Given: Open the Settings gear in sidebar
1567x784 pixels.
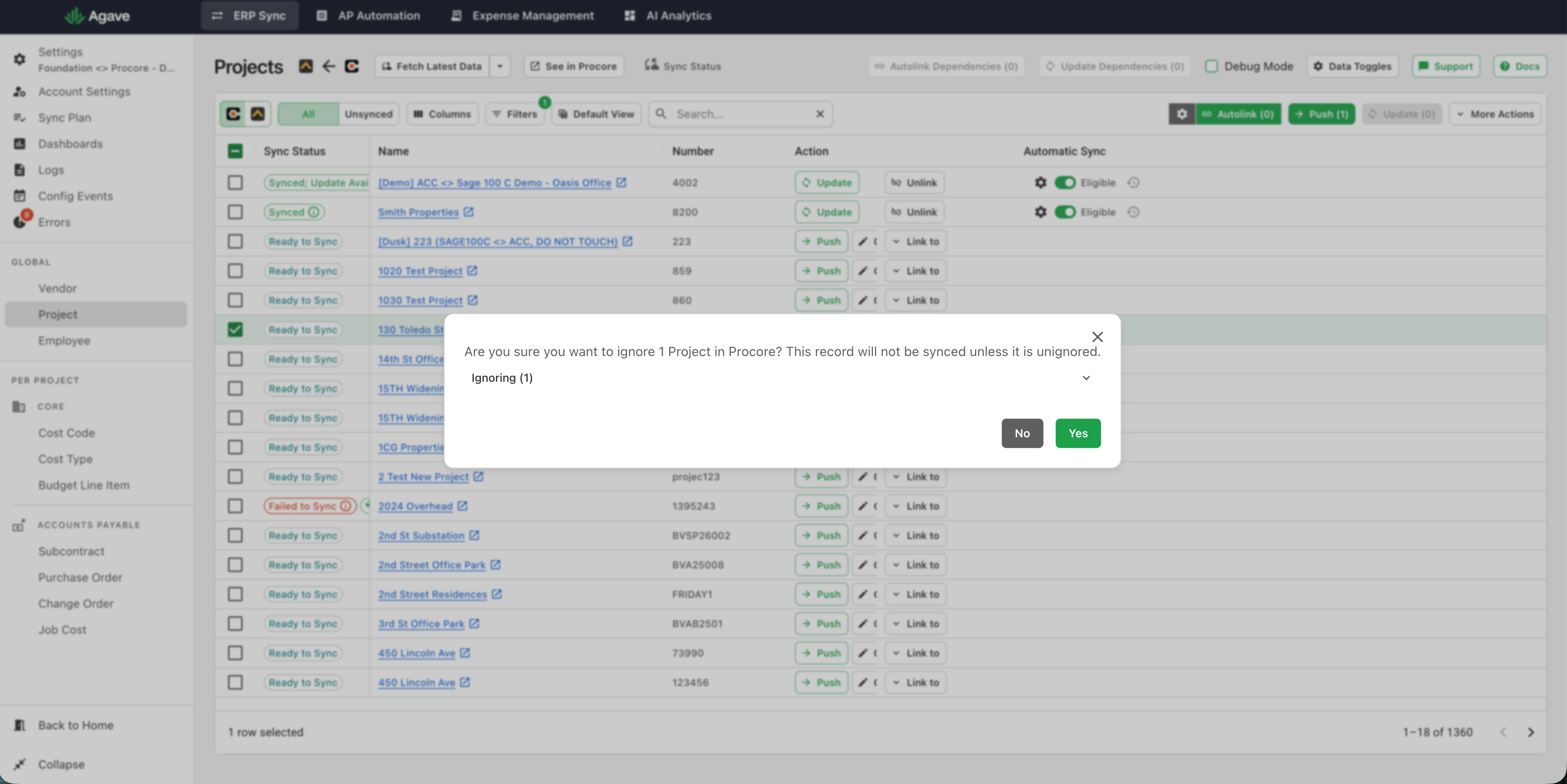Looking at the screenshot, I should 20,59.
